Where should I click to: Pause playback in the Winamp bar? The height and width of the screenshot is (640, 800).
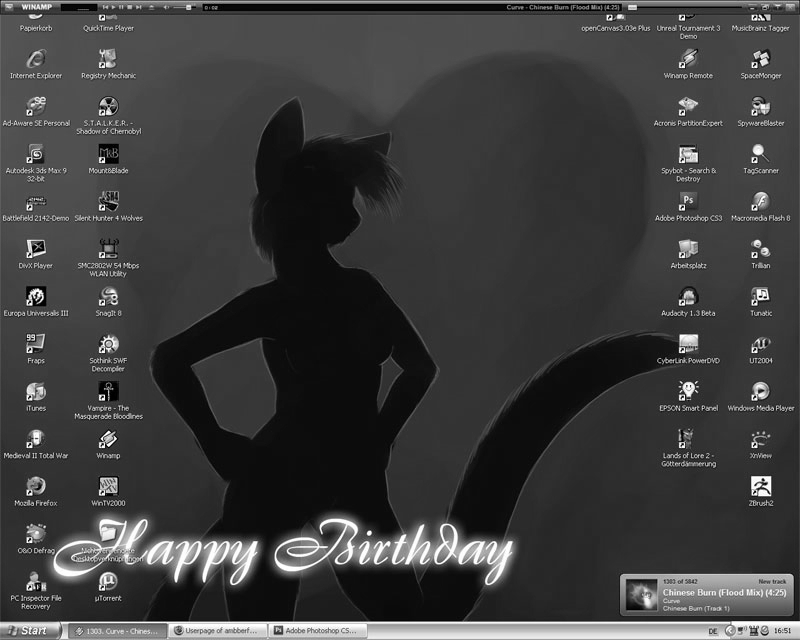[x=121, y=7]
